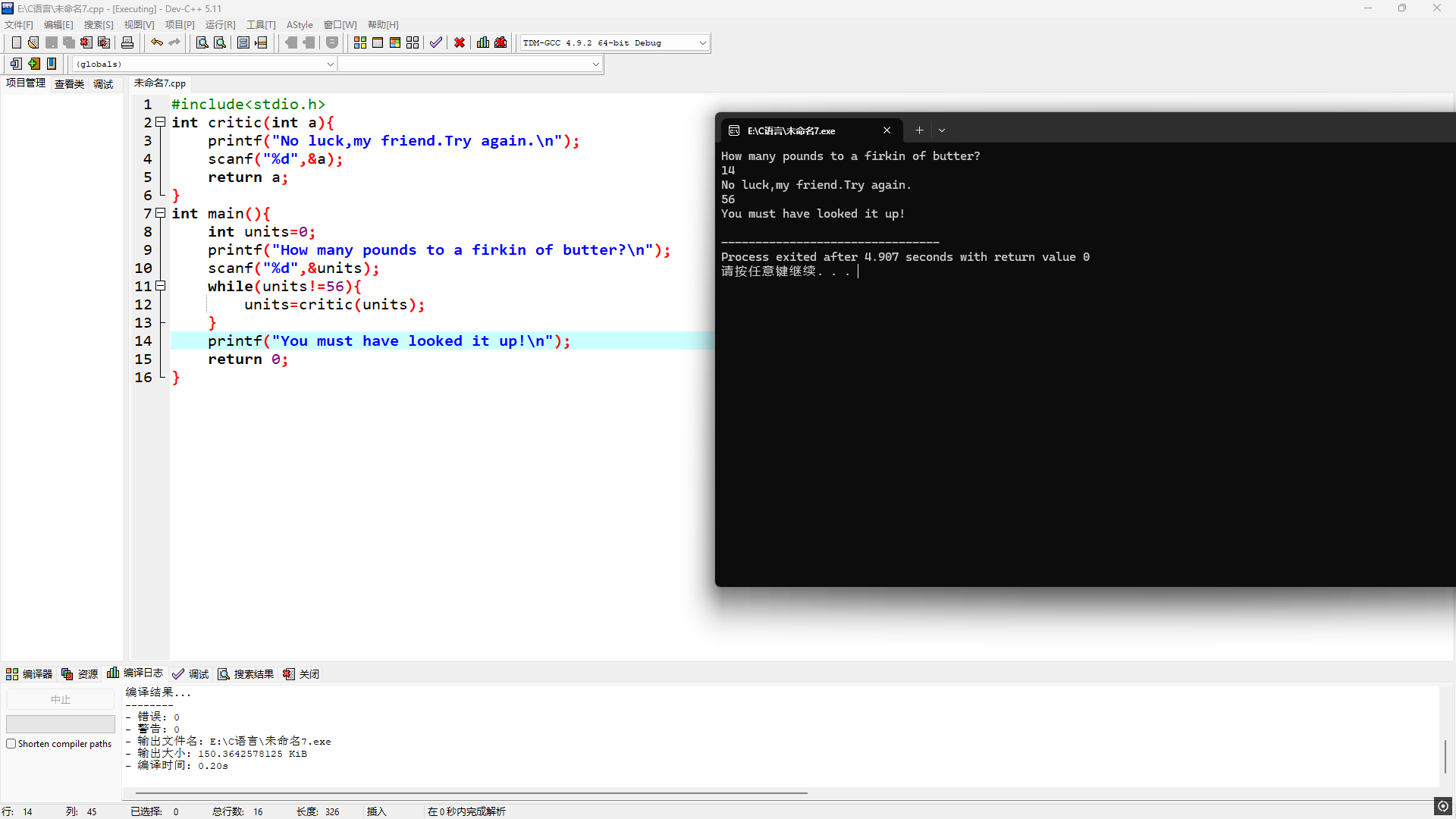1456x819 pixels.
Task: Enable Shorten compiler paths checkbox
Action: [x=11, y=744]
